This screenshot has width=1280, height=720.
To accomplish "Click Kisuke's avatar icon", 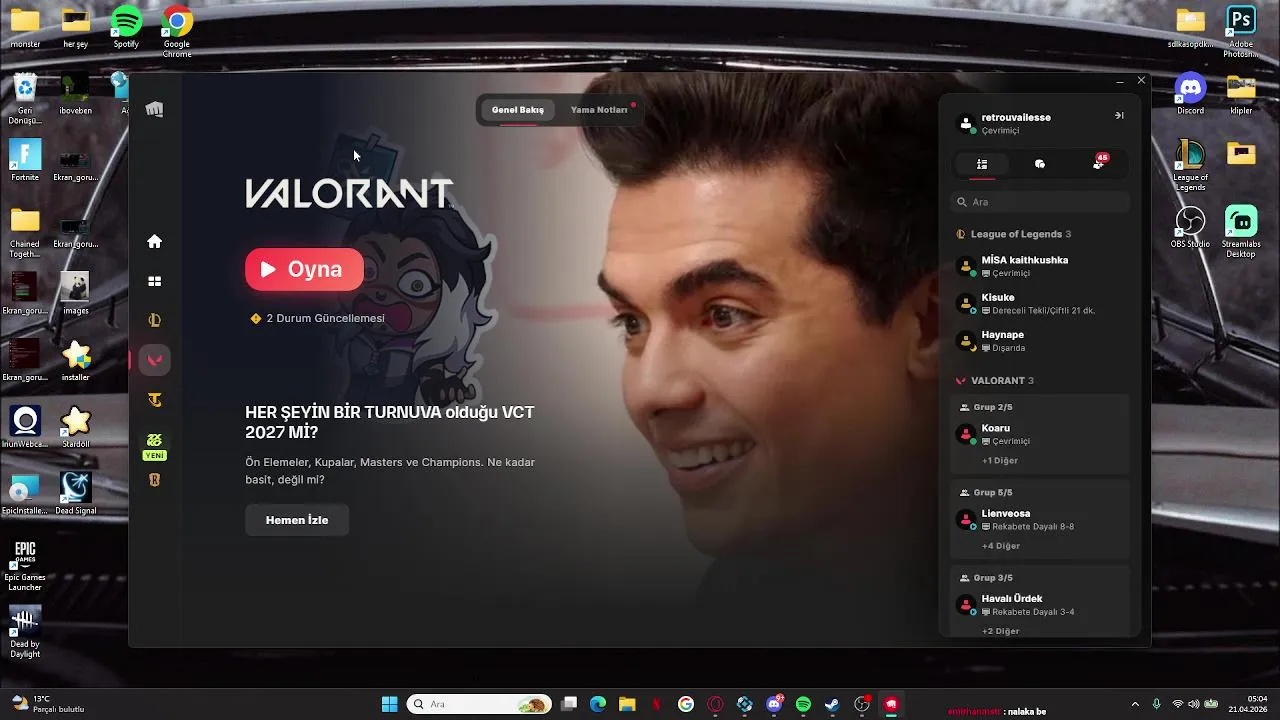I will [x=966, y=304].
